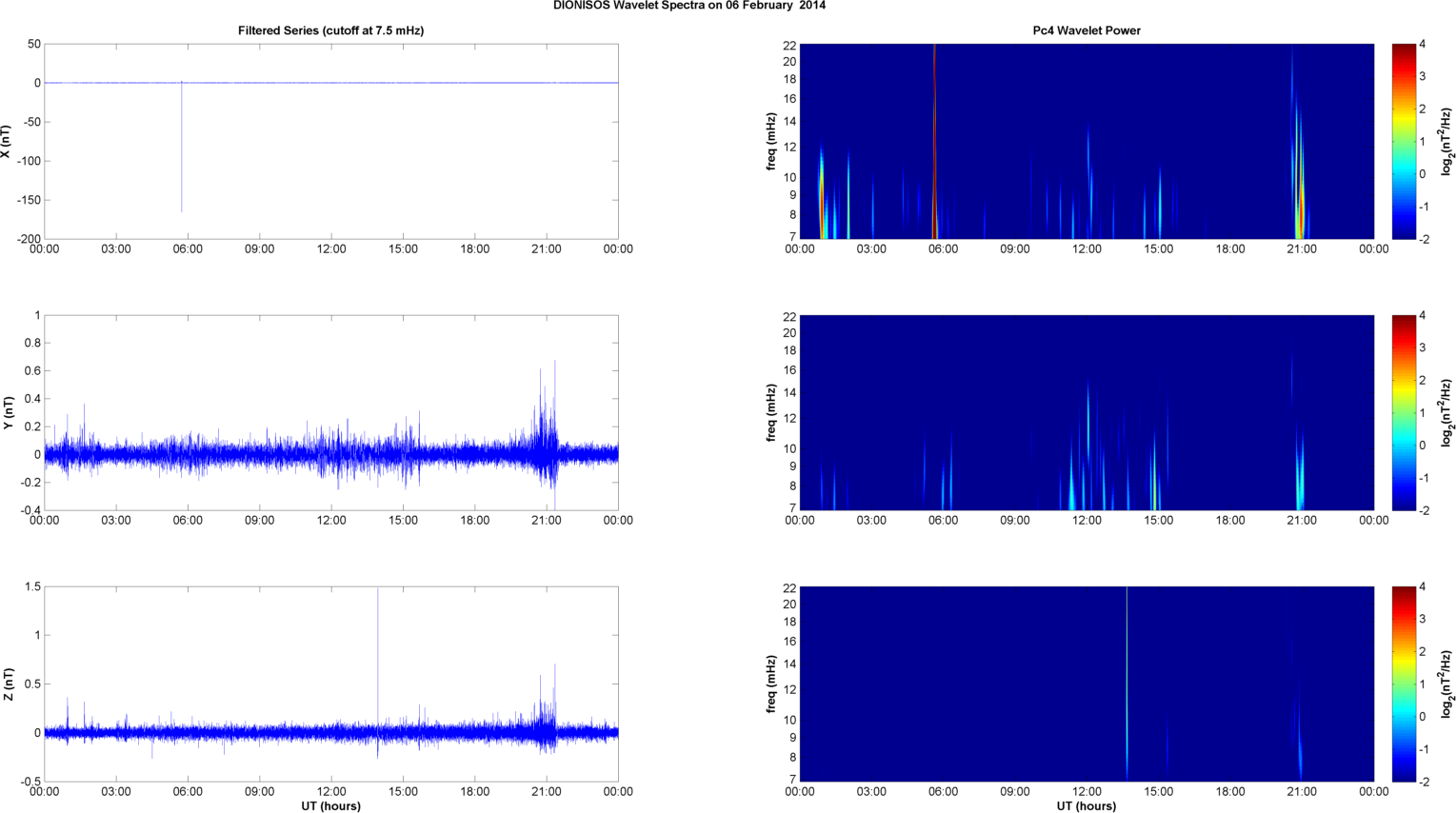Click the DIONISOS Wavelet Spectra figure title
This screenshot has width=1456, height=813.
coord(689,6)
